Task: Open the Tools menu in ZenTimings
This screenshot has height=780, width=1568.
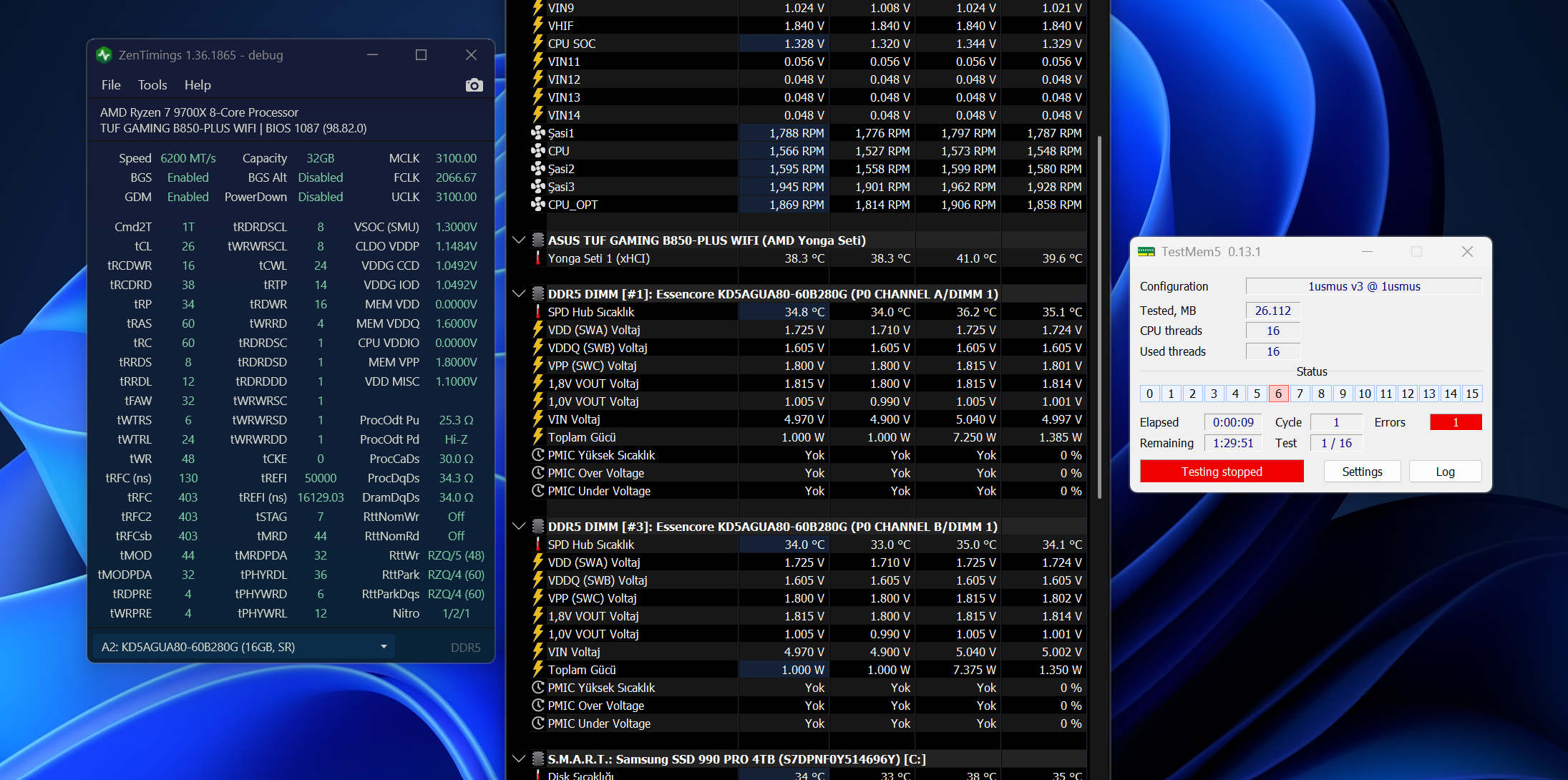Action: (152, 85)
